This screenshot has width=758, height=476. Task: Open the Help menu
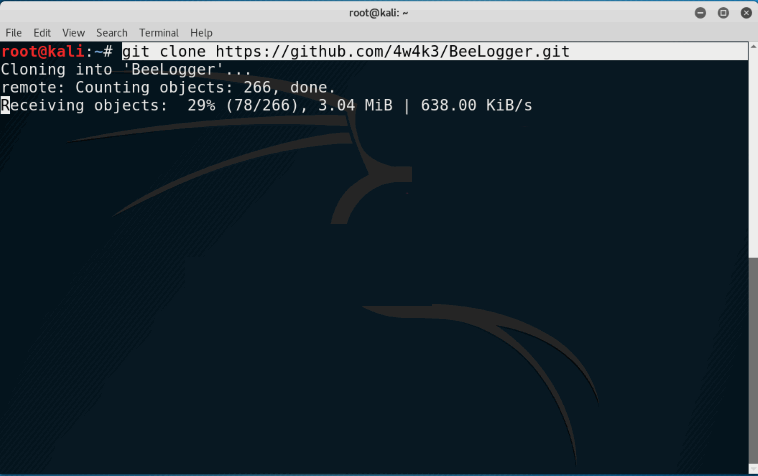[201, 33]
